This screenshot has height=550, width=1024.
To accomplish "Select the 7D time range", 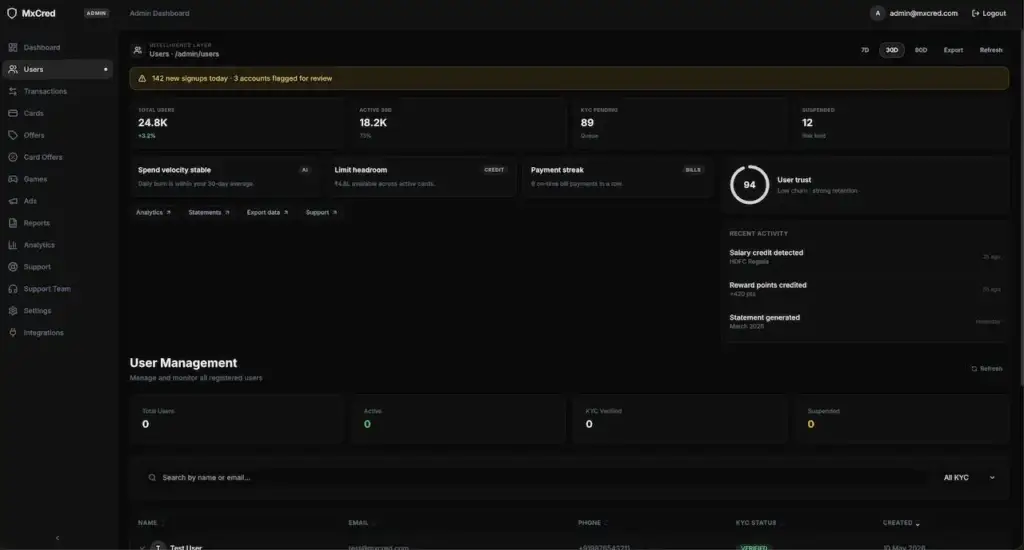I will coord(865,50).
